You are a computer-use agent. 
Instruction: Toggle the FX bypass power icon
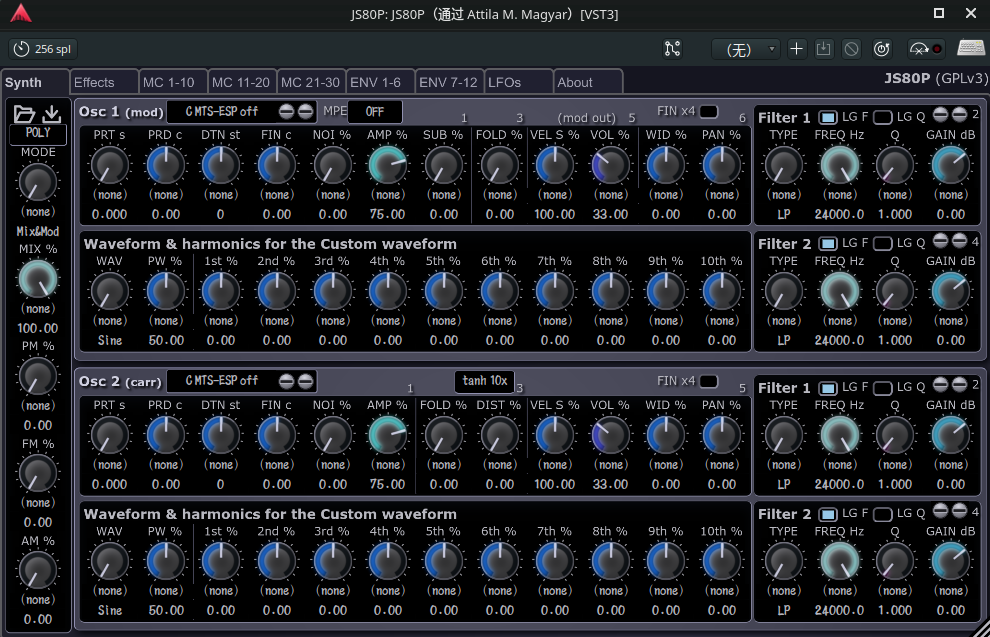(x=882, y=49)
